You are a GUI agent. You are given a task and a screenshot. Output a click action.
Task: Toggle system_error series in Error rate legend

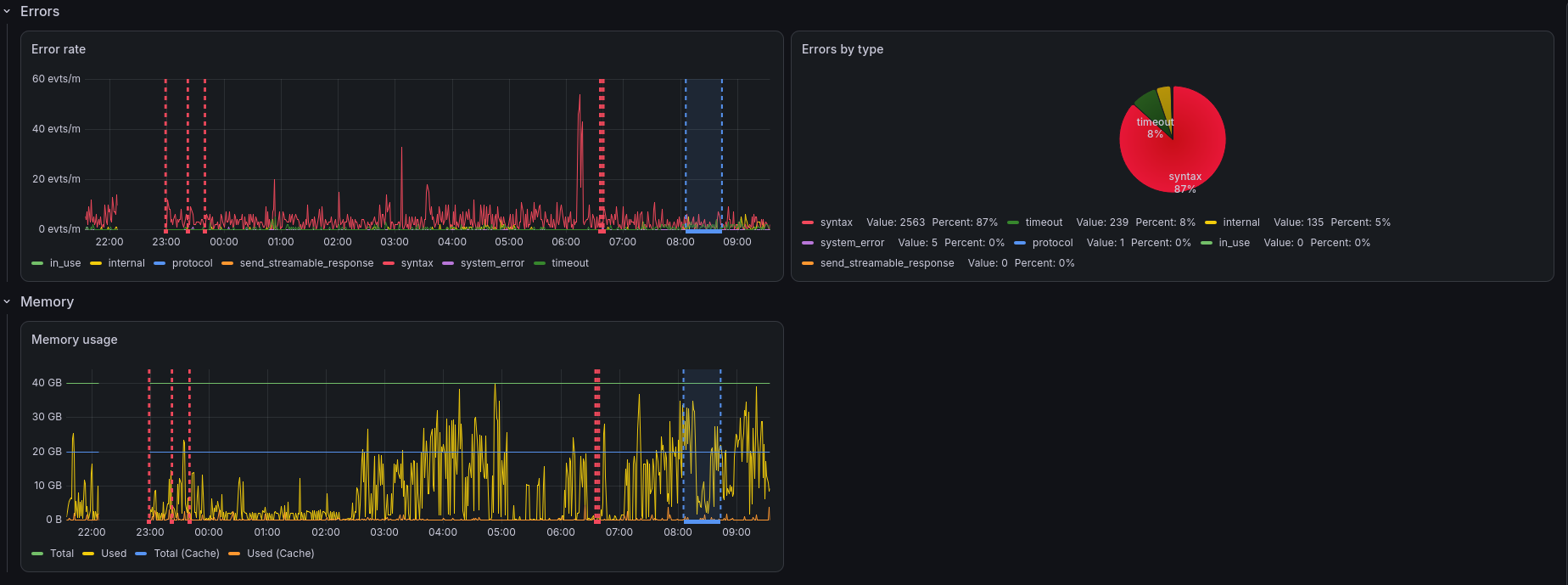coord(492,263)
